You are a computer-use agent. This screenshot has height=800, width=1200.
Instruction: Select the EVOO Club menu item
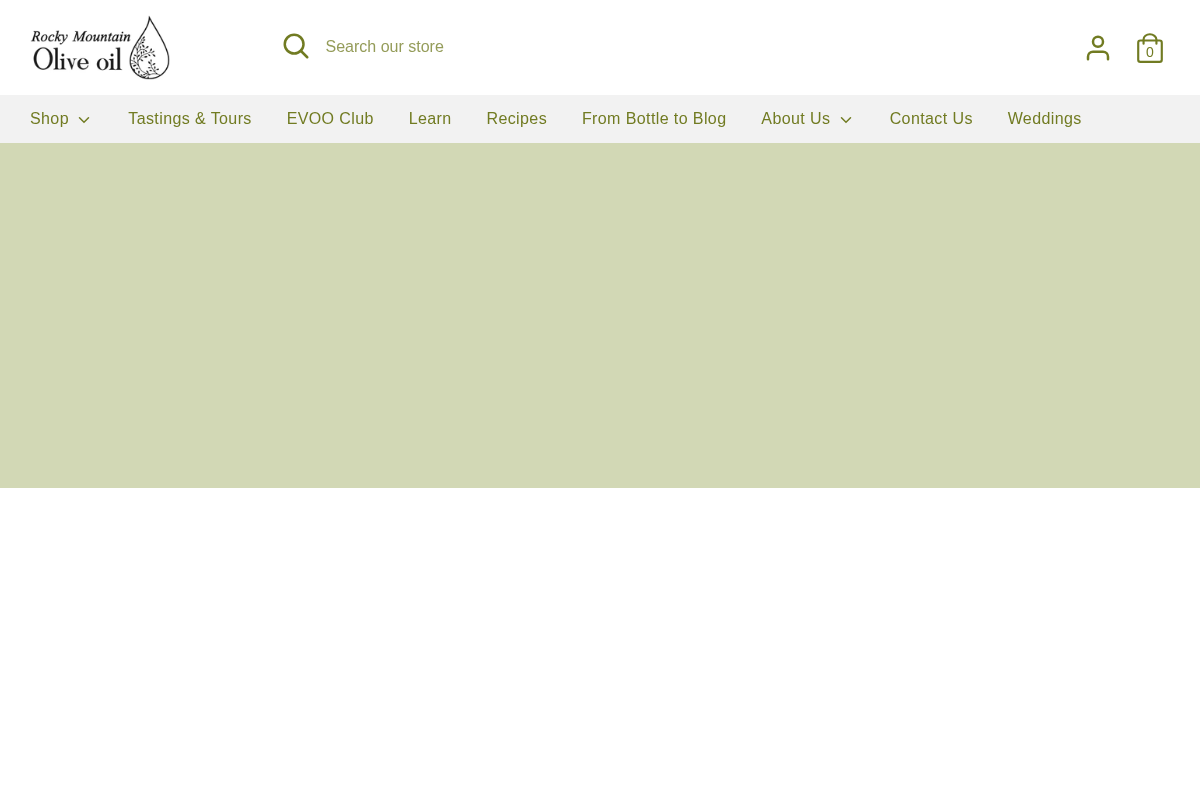click(330, 118)
